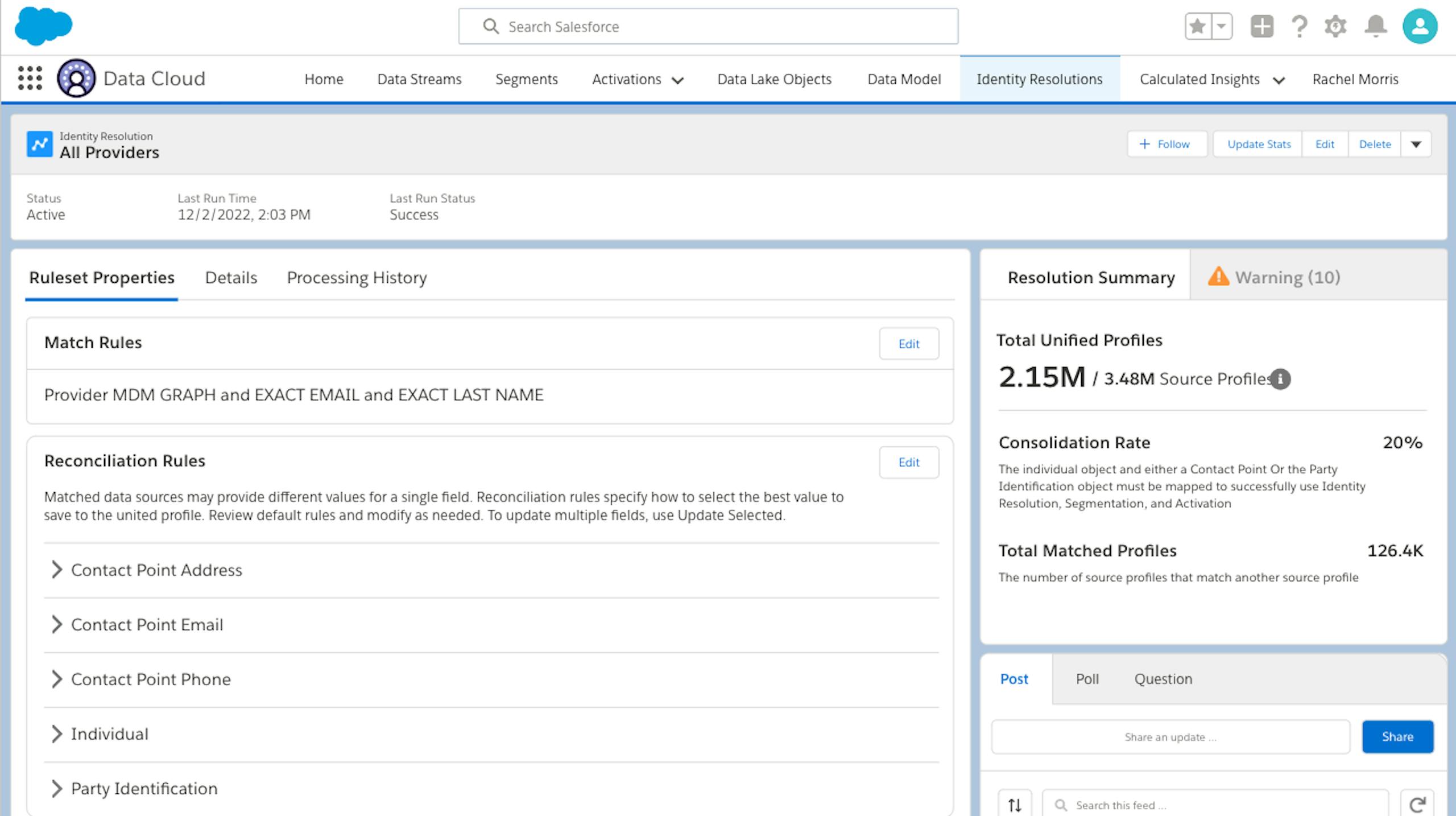Open the user profile avatar

click(x=1420, y=26)
